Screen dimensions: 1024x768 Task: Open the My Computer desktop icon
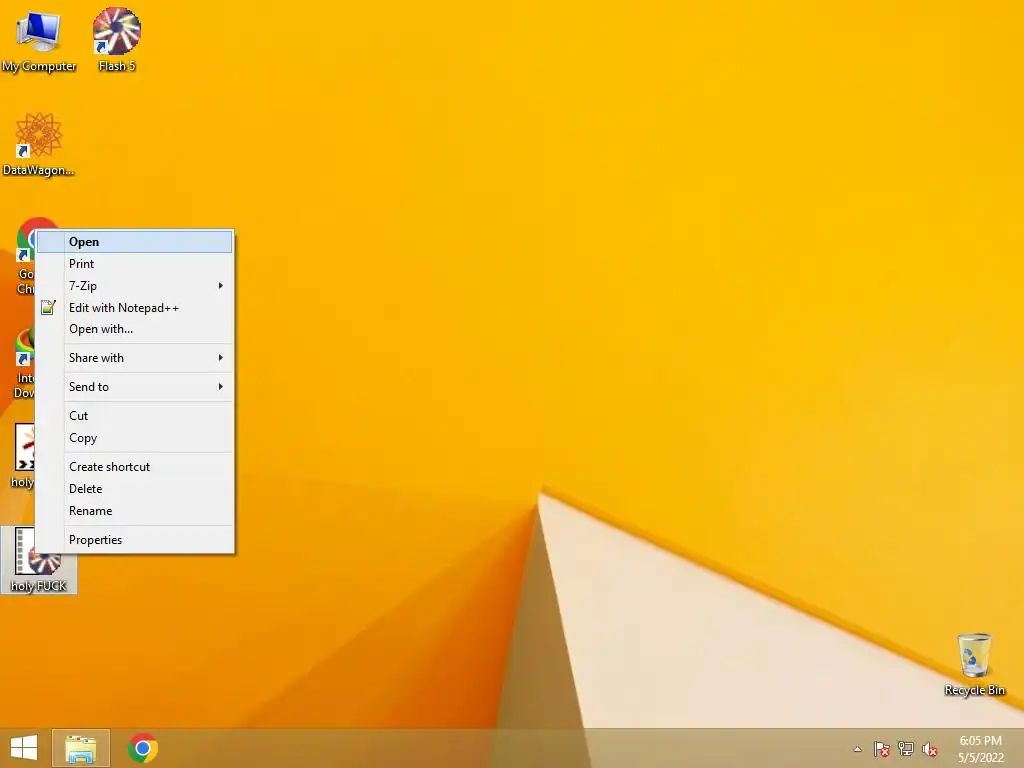coord(39,40)
